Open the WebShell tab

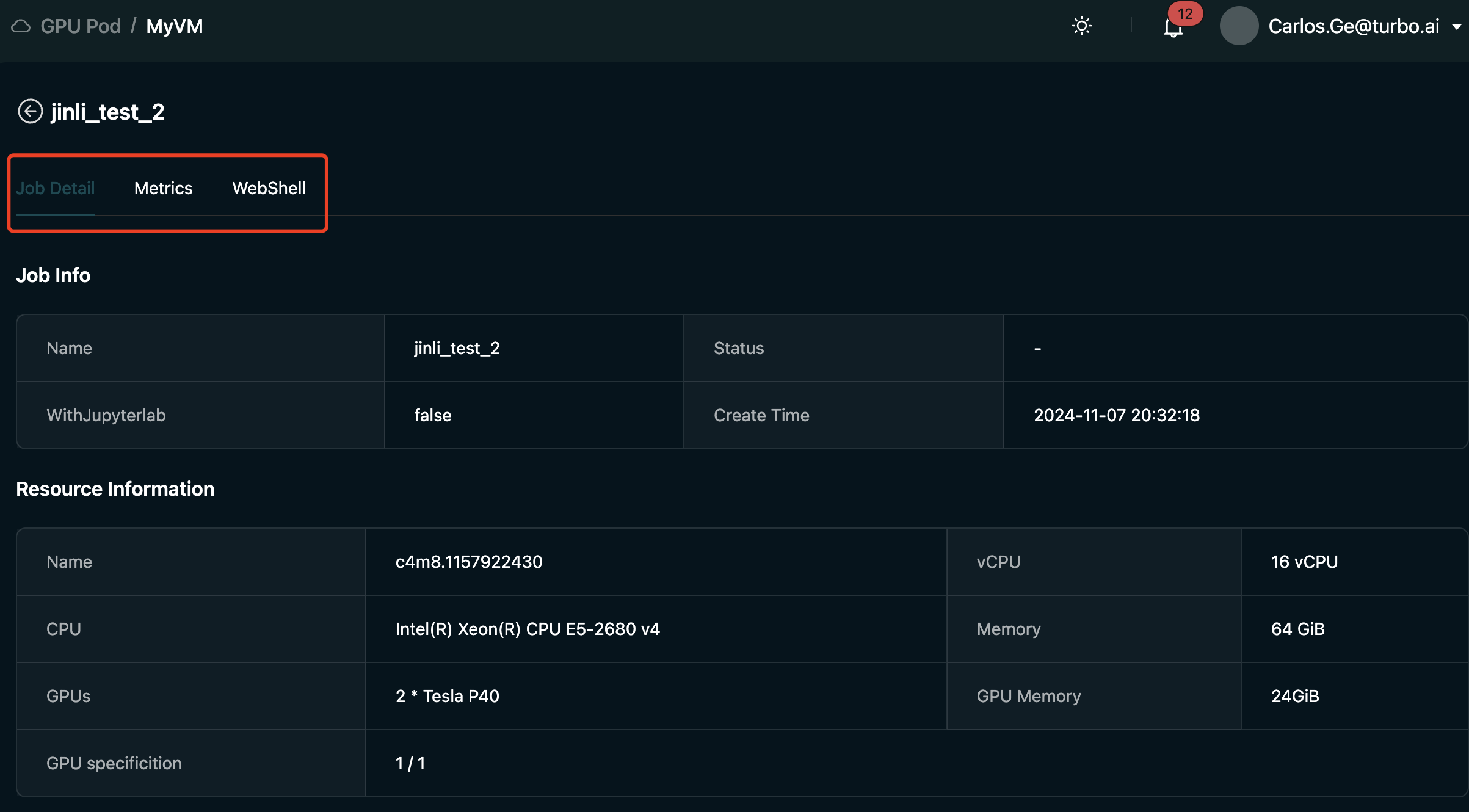[x=269, y=188]
